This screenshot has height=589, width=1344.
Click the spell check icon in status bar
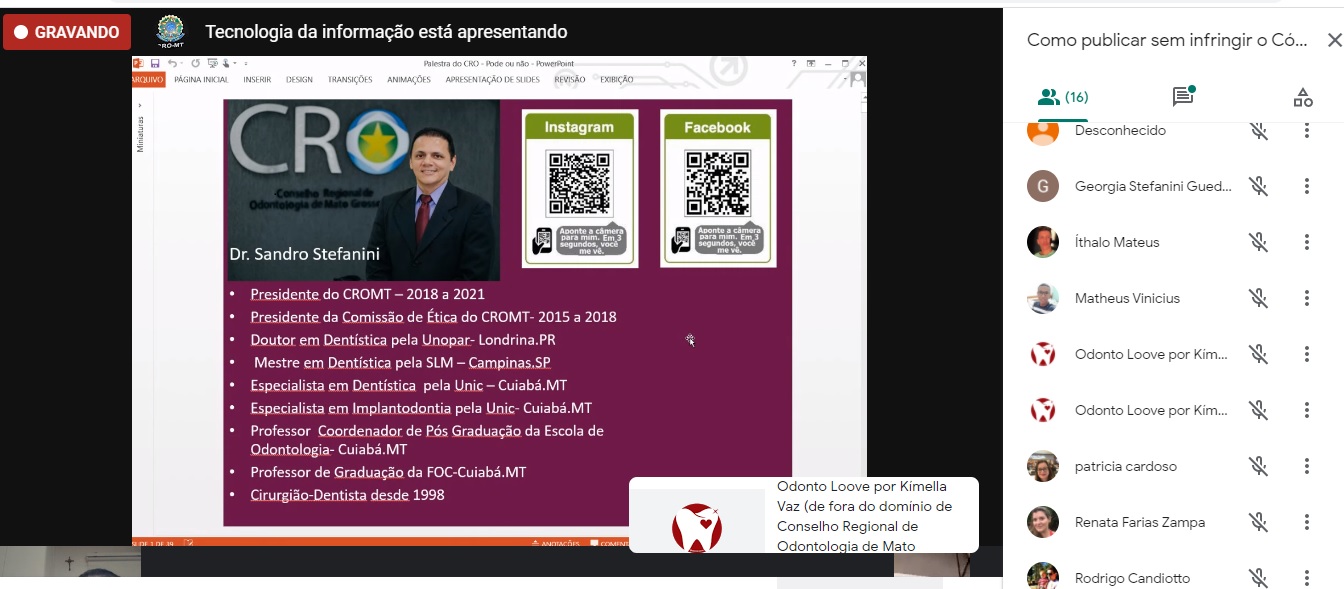point(188,543)
